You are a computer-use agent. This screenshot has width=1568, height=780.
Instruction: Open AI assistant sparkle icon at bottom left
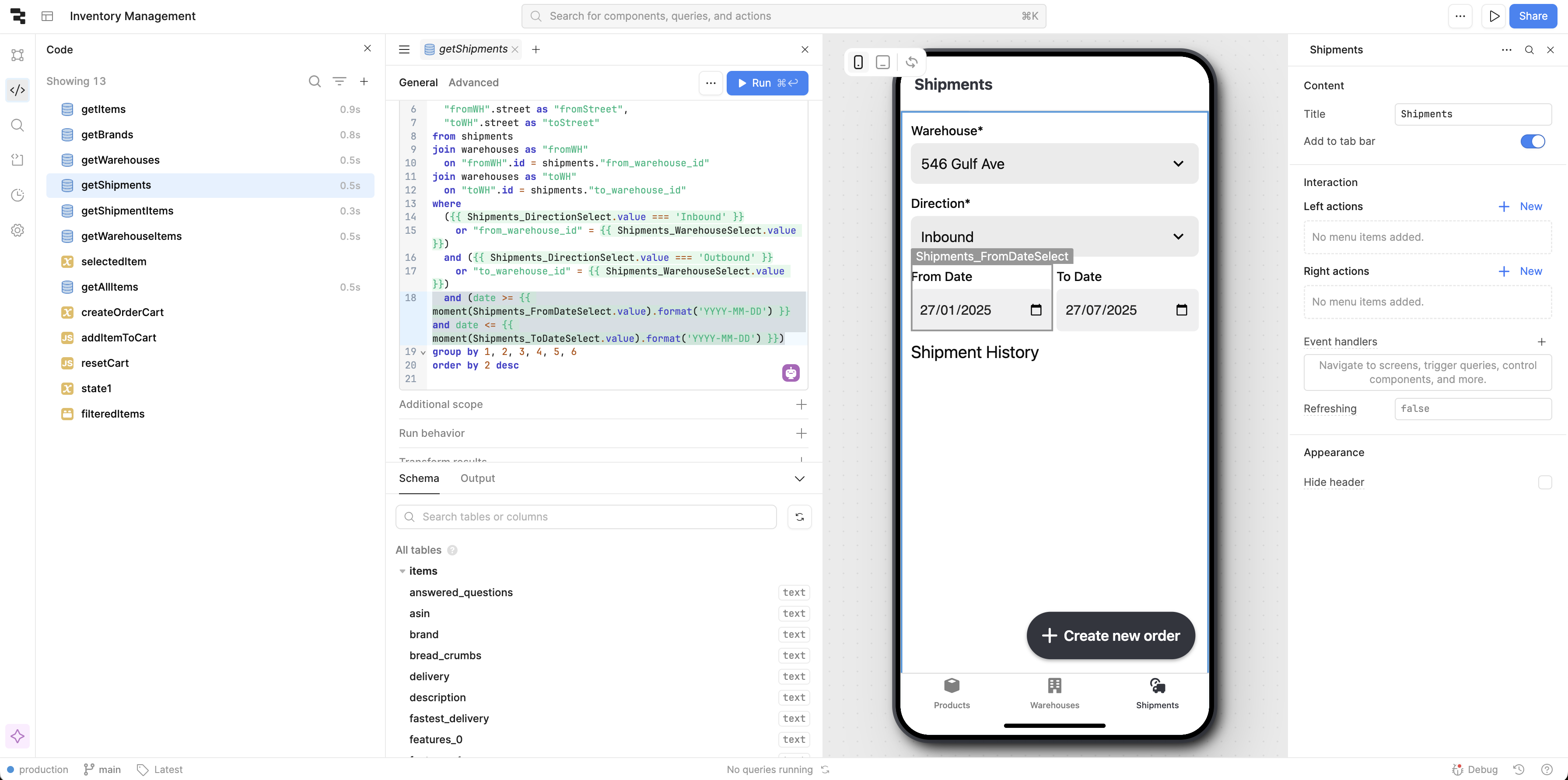tap(17, 736)
